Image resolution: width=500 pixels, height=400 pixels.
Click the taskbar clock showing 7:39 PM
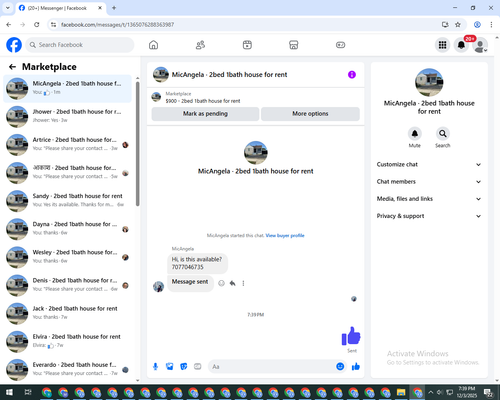pos(466,392)
